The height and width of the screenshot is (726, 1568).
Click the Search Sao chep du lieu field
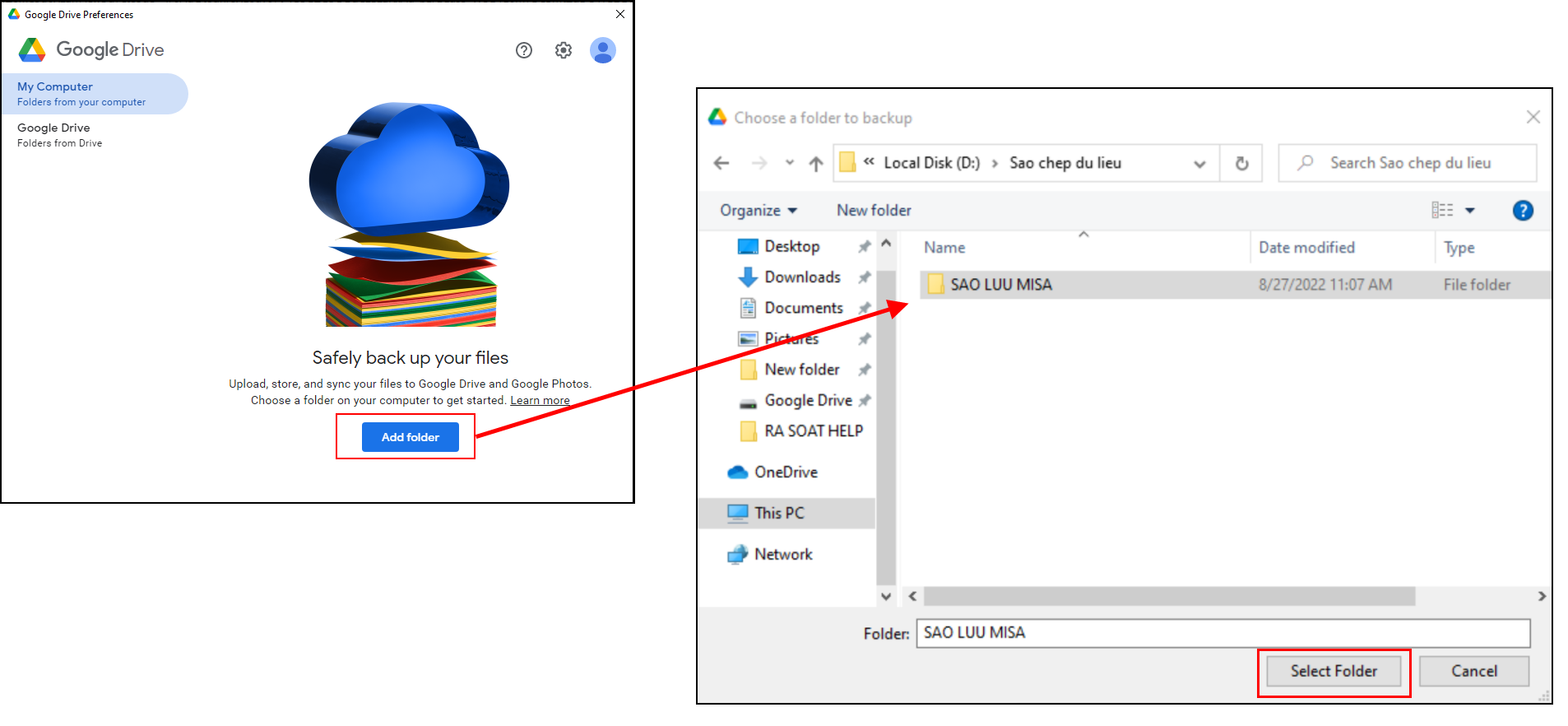tap(1407, 163)
